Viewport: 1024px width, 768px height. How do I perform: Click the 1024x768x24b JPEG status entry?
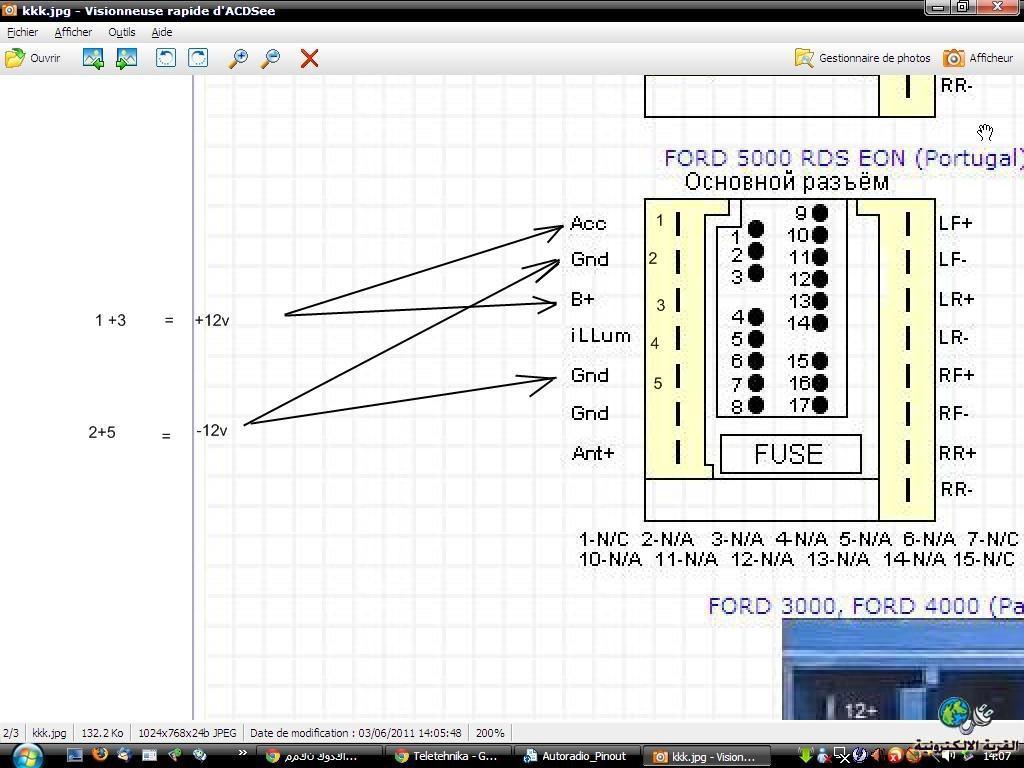187,733
